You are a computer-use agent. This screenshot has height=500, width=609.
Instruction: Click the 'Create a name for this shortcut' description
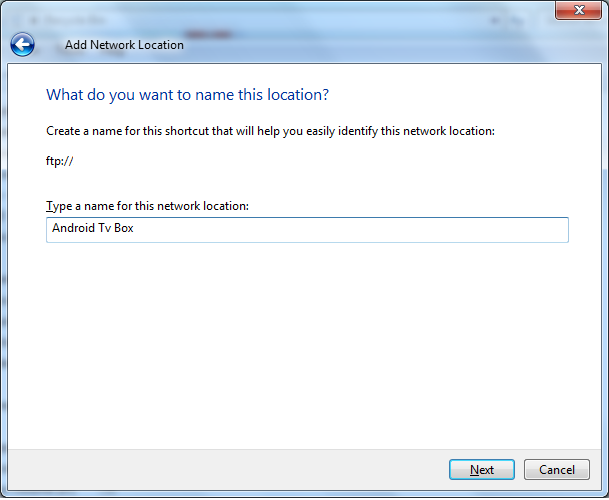(270, 131)
